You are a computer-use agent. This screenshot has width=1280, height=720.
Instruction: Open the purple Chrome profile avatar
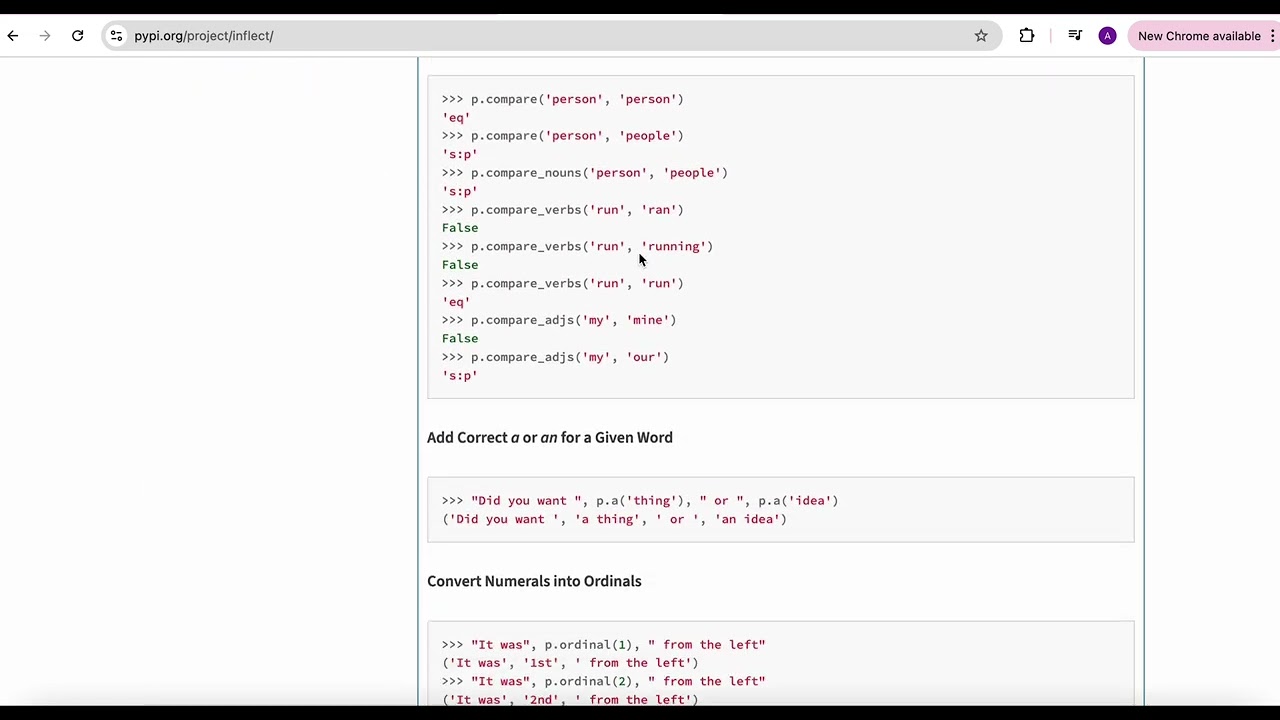(x=1107, y=36)
